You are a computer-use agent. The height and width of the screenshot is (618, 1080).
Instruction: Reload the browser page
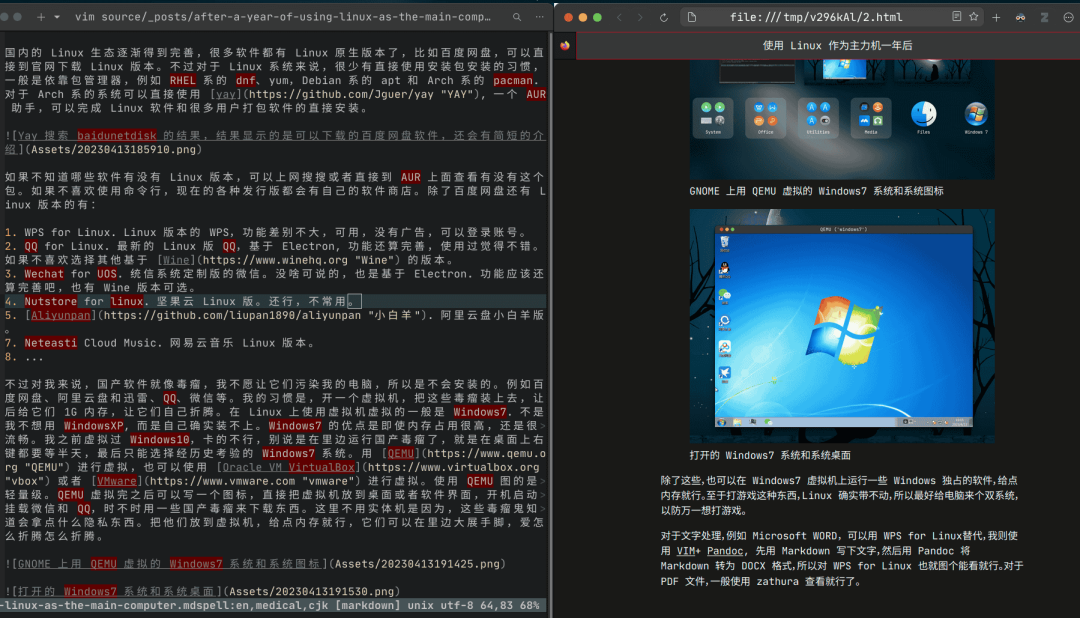click(663, 17)
